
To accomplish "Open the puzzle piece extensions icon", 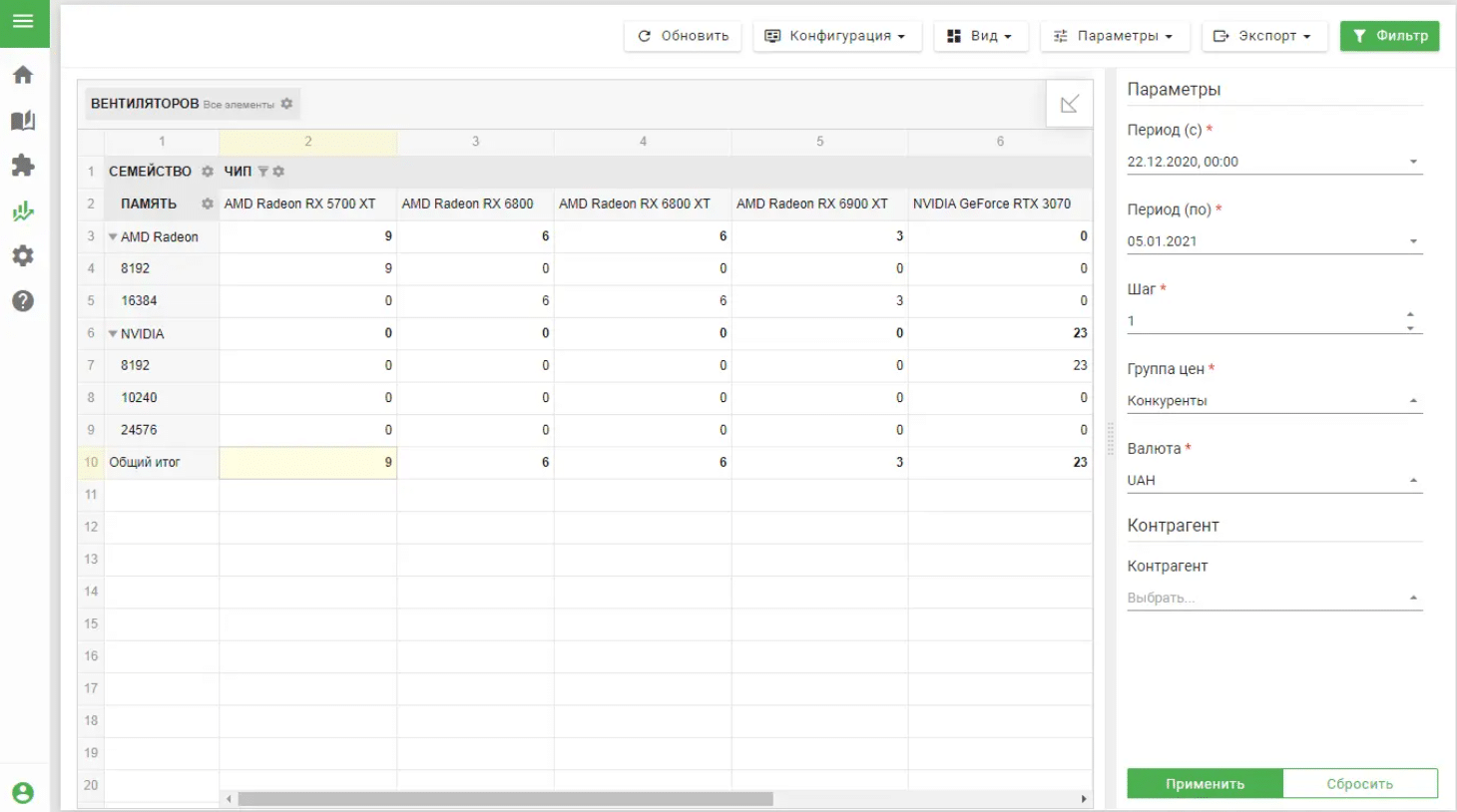I will [23, 166].
